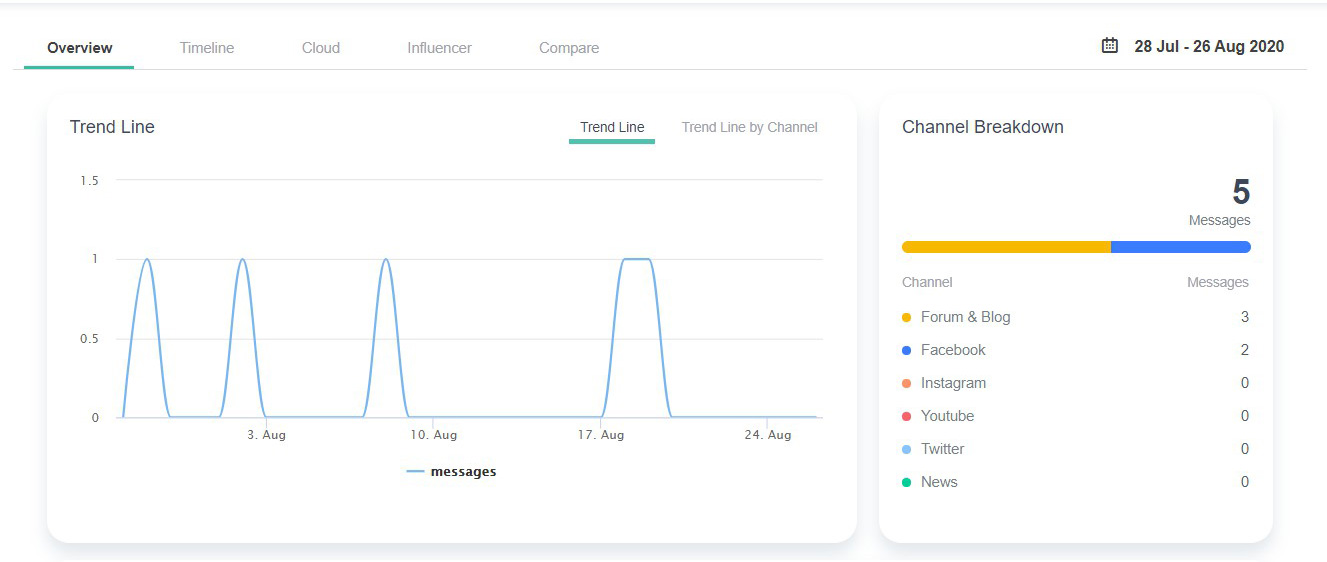Click the Forum & Blog channel label
1327x562 pixels.
tap(965, 318)
